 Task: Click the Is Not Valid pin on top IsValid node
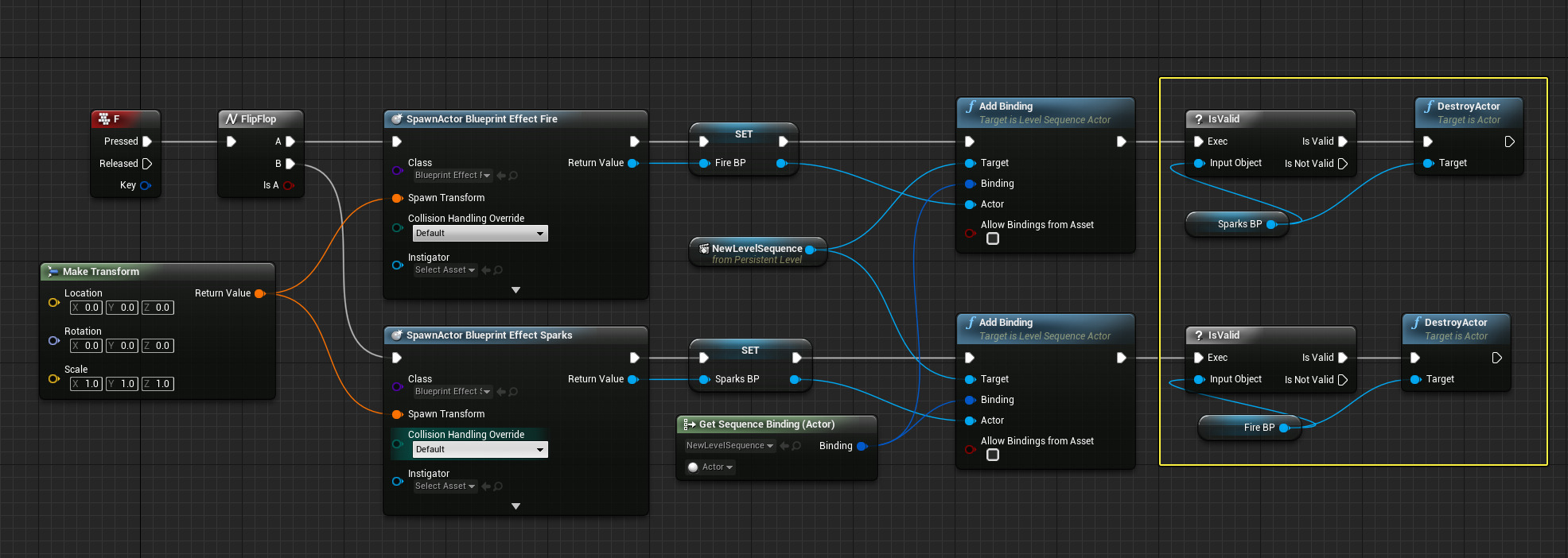pos(1343,164)
